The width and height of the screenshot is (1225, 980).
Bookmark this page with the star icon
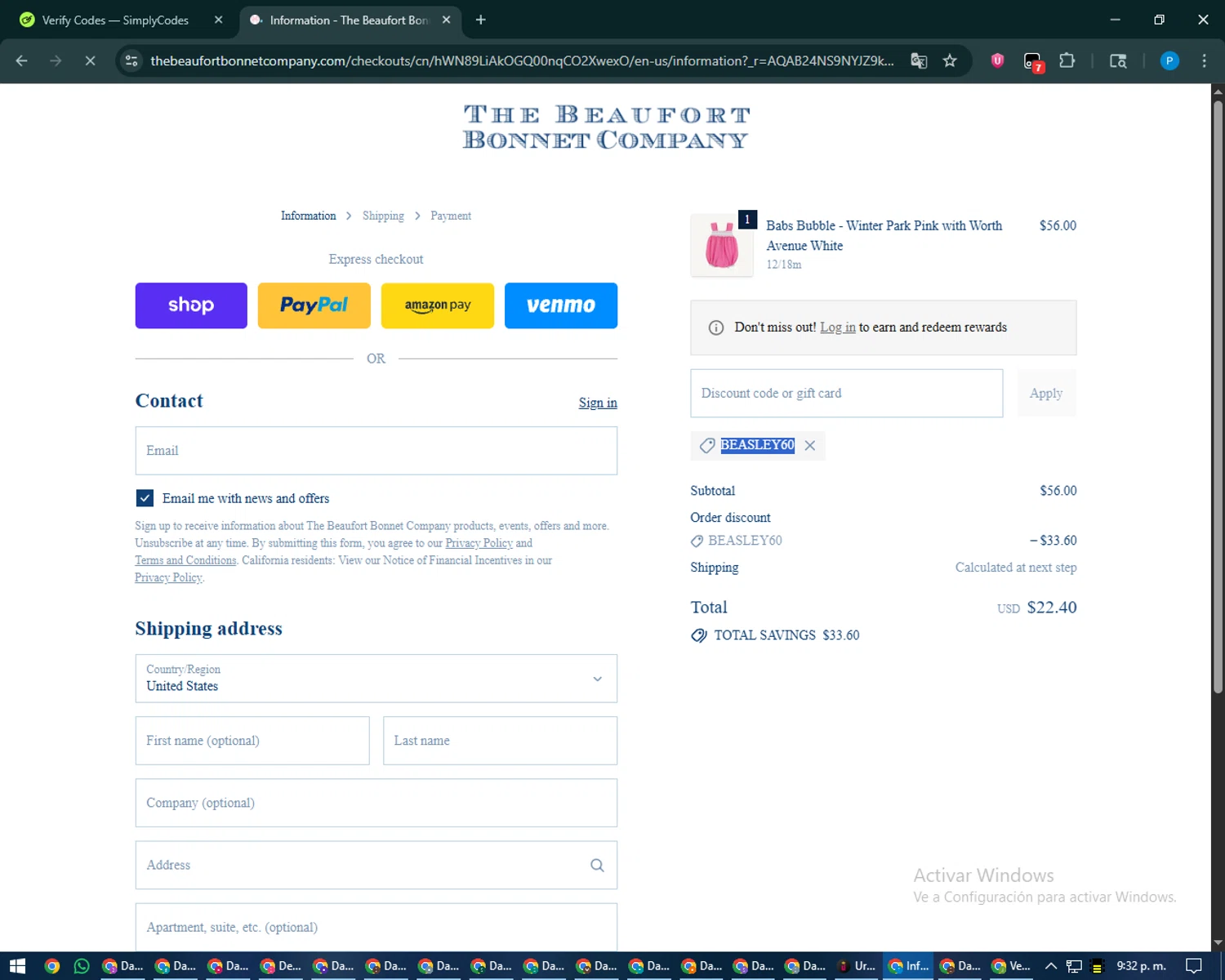[950, 60]
